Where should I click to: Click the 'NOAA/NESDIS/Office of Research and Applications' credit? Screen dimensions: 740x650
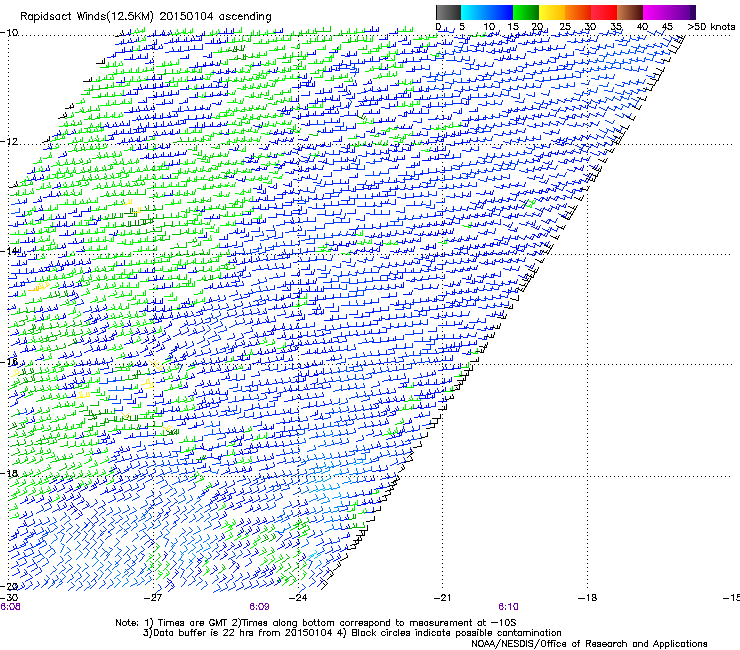pyautogui.click(x=589, y=644)
